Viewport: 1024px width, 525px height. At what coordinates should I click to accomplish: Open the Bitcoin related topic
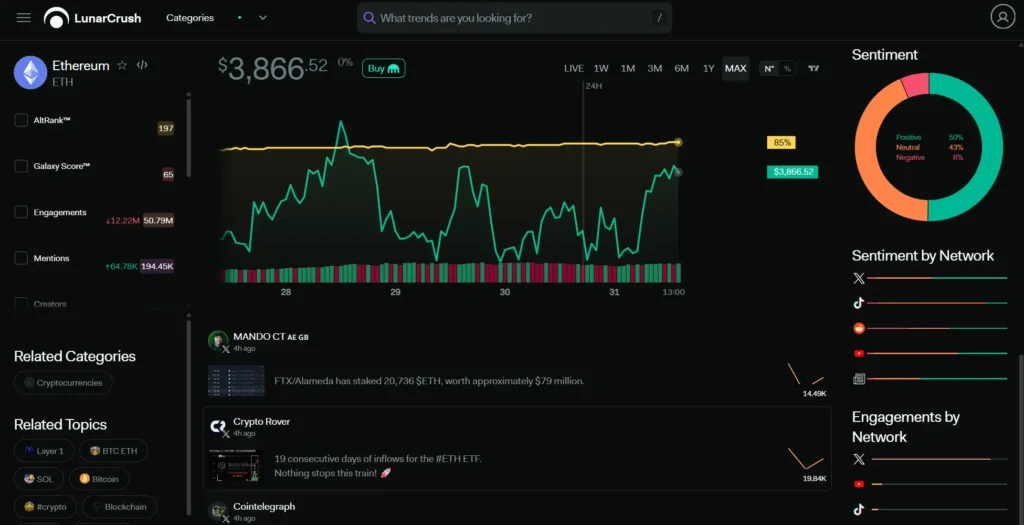(99, 479)
